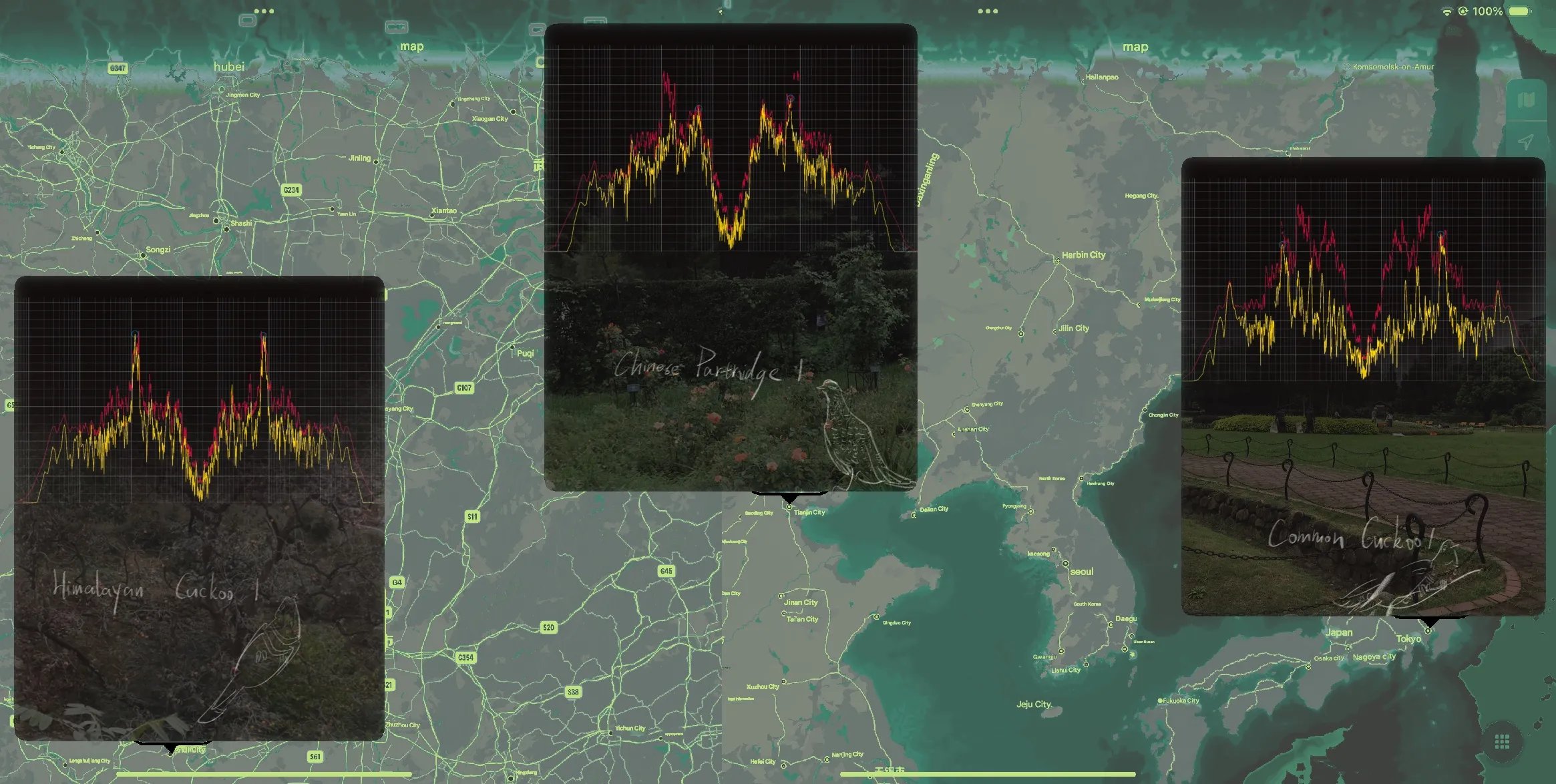Click the G107 highway marker
This screenshot has width=1556, height=784.
[464, 388]
